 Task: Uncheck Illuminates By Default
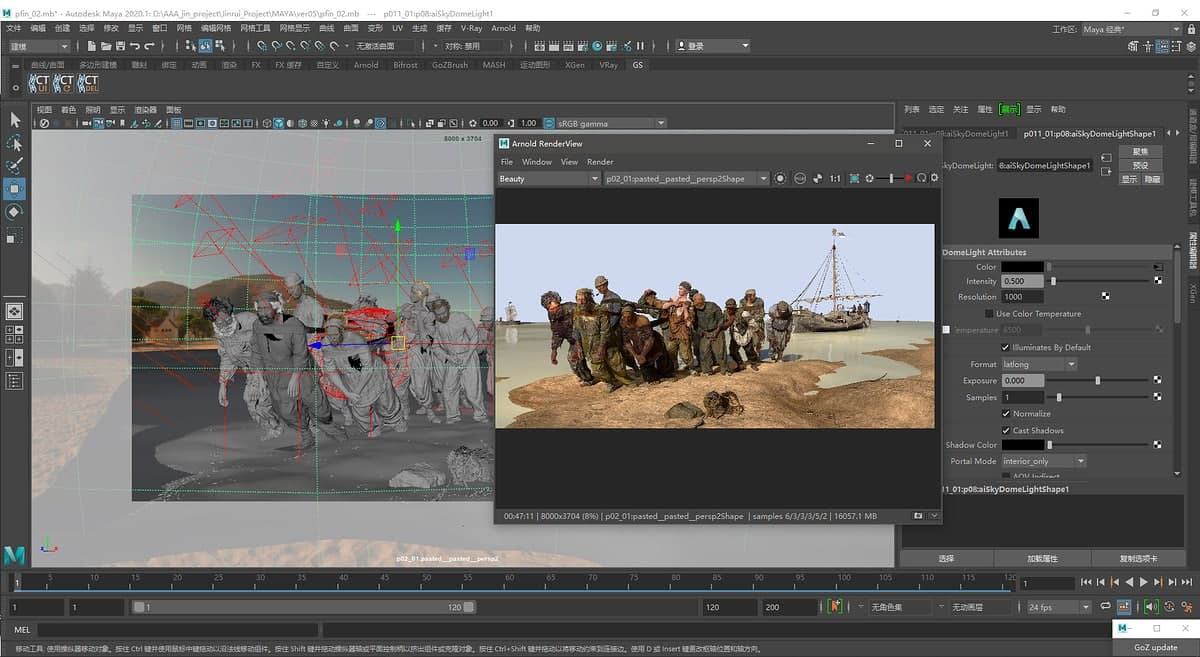1005,347
